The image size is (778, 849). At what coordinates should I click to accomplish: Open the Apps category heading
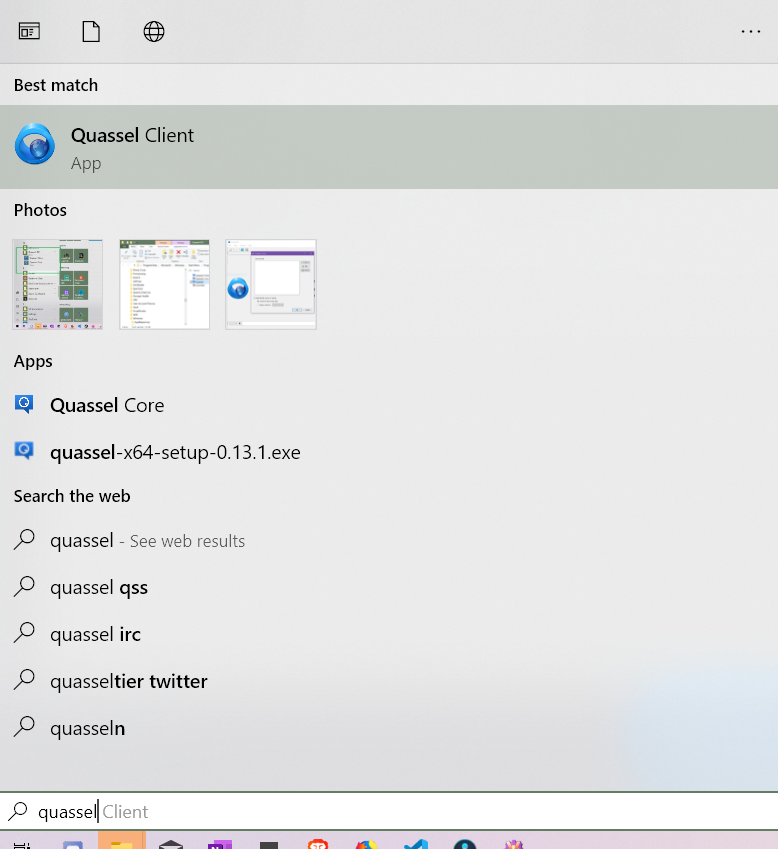pyautogui.click(x=33, y=361)
